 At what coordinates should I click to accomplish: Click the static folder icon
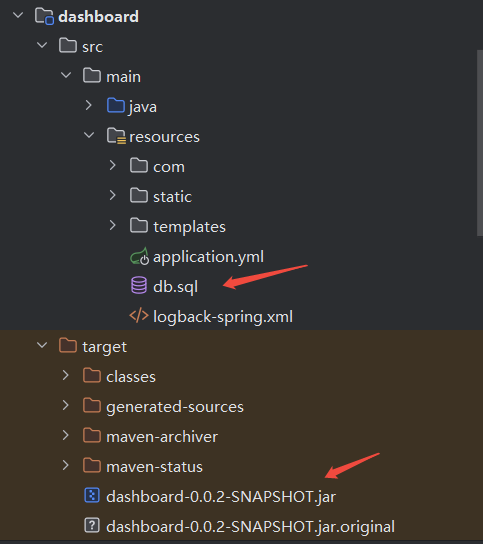tap(139, 195)
